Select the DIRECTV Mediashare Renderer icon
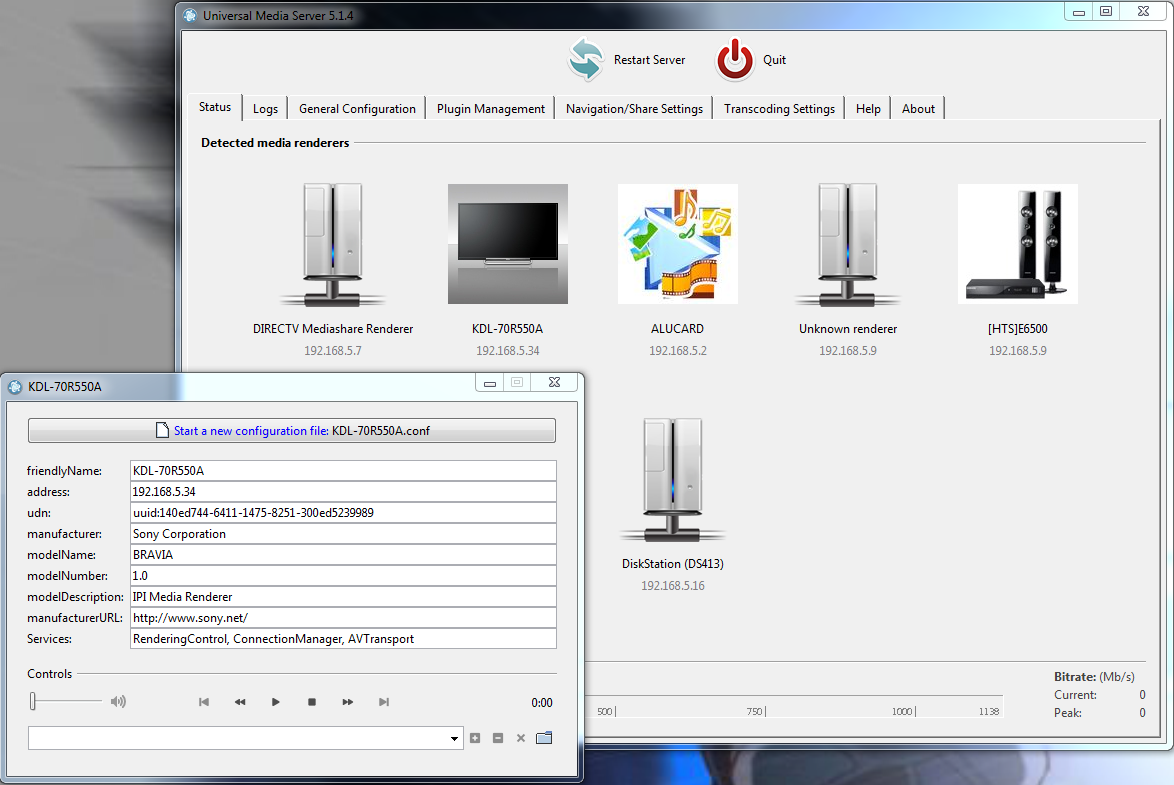This screenshot has width=1174, height=785. (332, 244)
